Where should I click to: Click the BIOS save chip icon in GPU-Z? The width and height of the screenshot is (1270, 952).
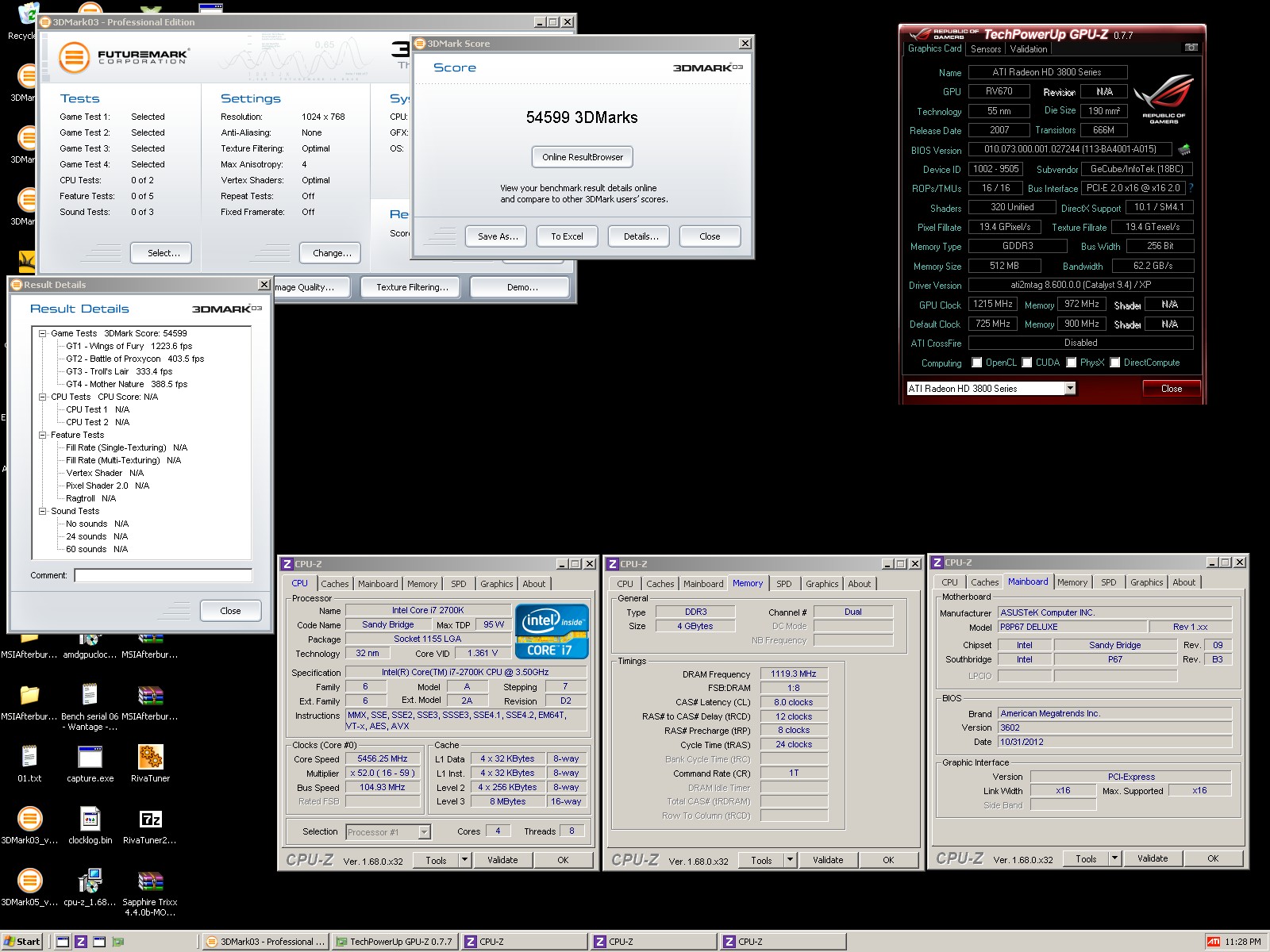(1183, 149)
